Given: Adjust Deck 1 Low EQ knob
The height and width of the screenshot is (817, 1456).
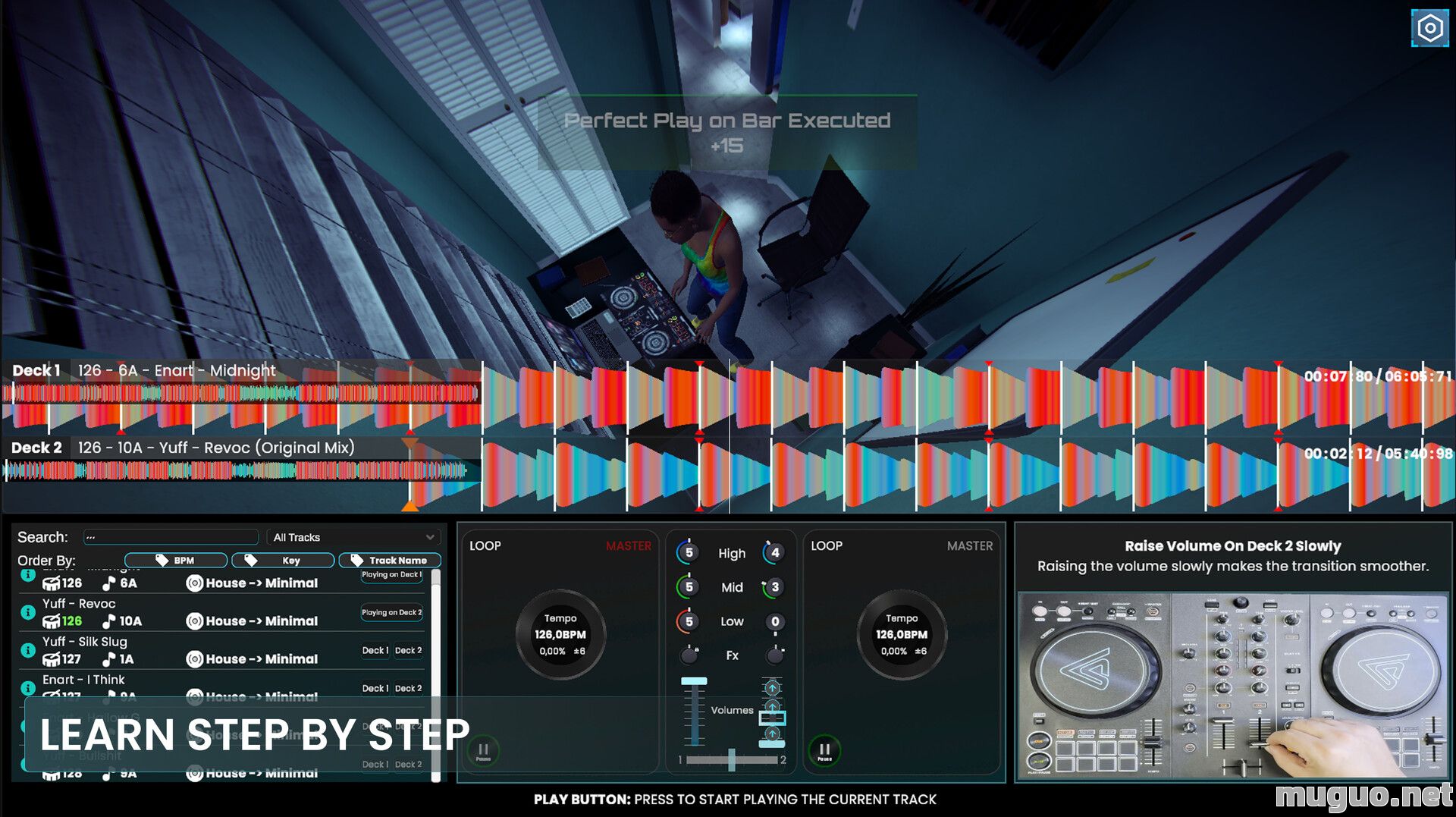Looking at the screenshot, I should 689,621.
